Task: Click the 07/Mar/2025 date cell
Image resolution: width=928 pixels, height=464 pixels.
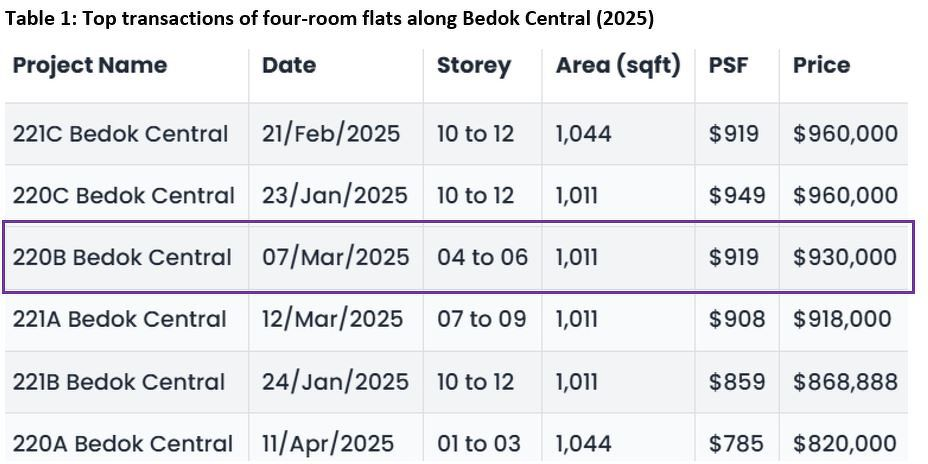Action: [x=336, y=257]
